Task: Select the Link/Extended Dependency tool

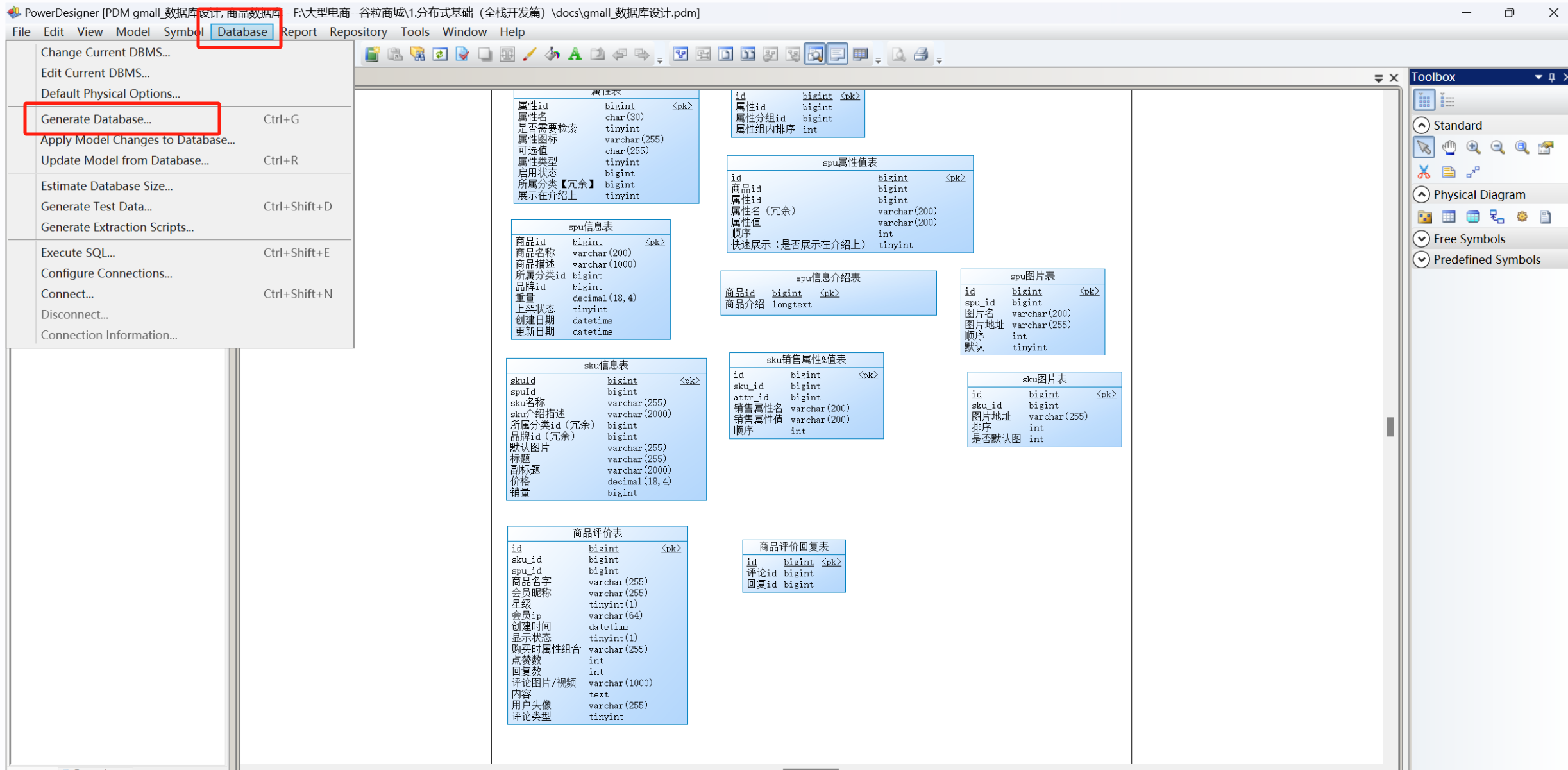Action: (x=1473, y=172)
